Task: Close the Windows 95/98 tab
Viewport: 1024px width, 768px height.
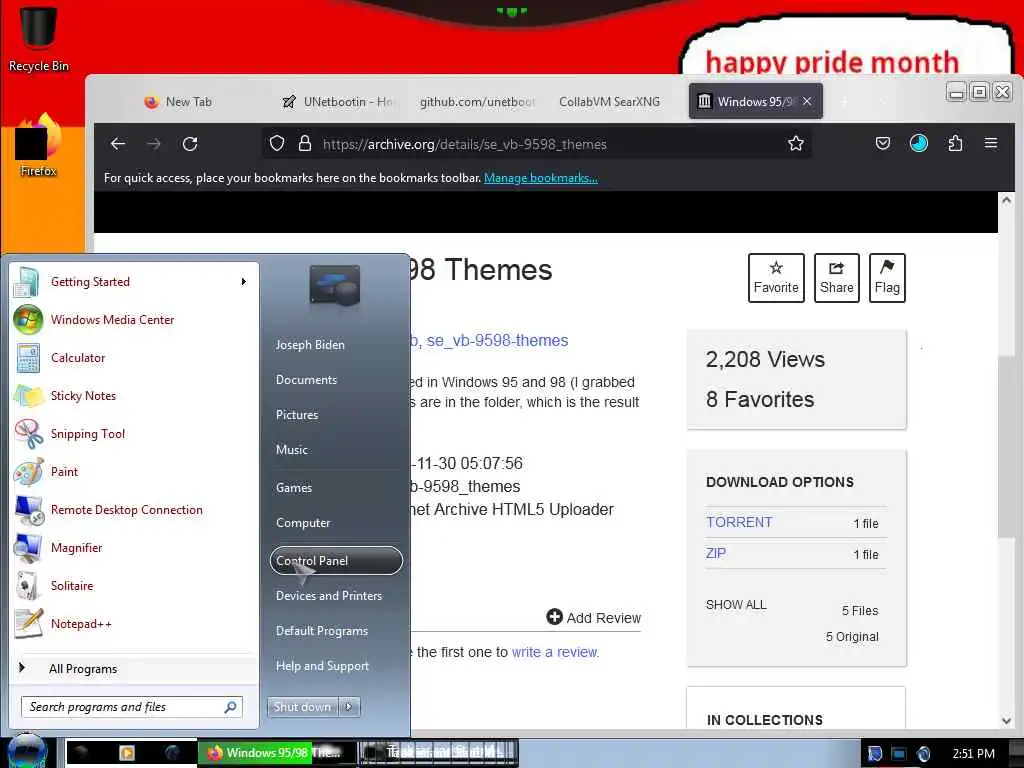Action: [x=807, y=101]
